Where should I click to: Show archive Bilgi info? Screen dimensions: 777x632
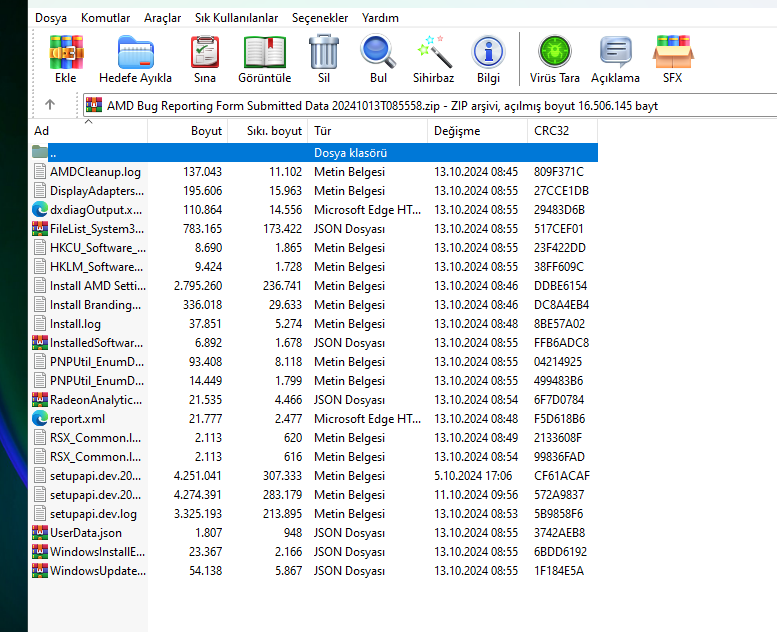[488, 52]
